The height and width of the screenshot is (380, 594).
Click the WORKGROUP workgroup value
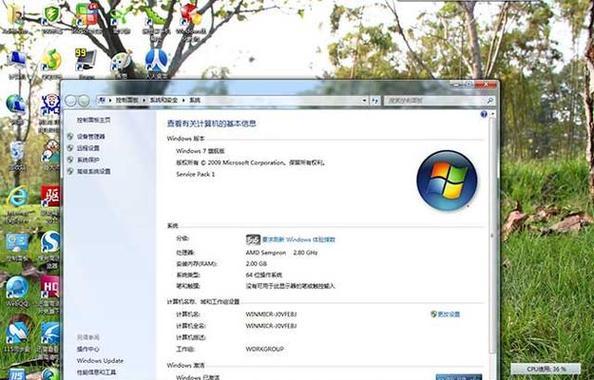(x=264, y=349)
